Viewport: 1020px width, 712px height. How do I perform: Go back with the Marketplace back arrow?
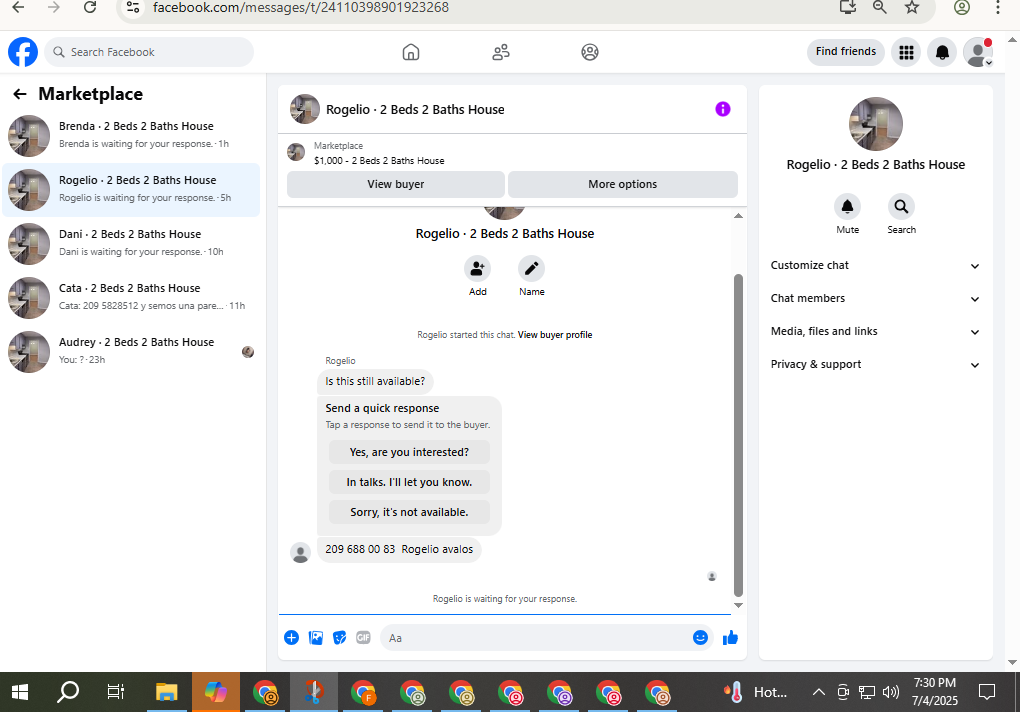[x=20, y=94]
